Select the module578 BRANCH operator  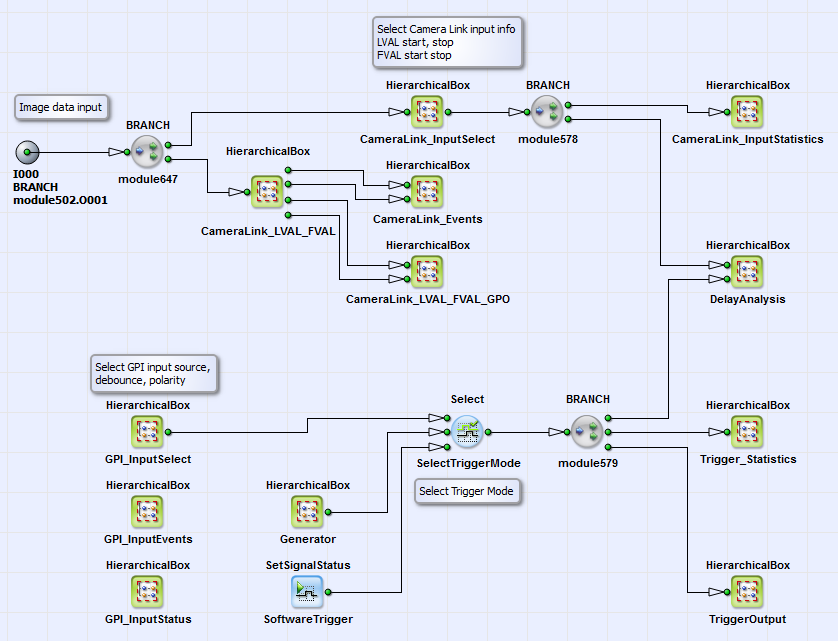point(547,113)
